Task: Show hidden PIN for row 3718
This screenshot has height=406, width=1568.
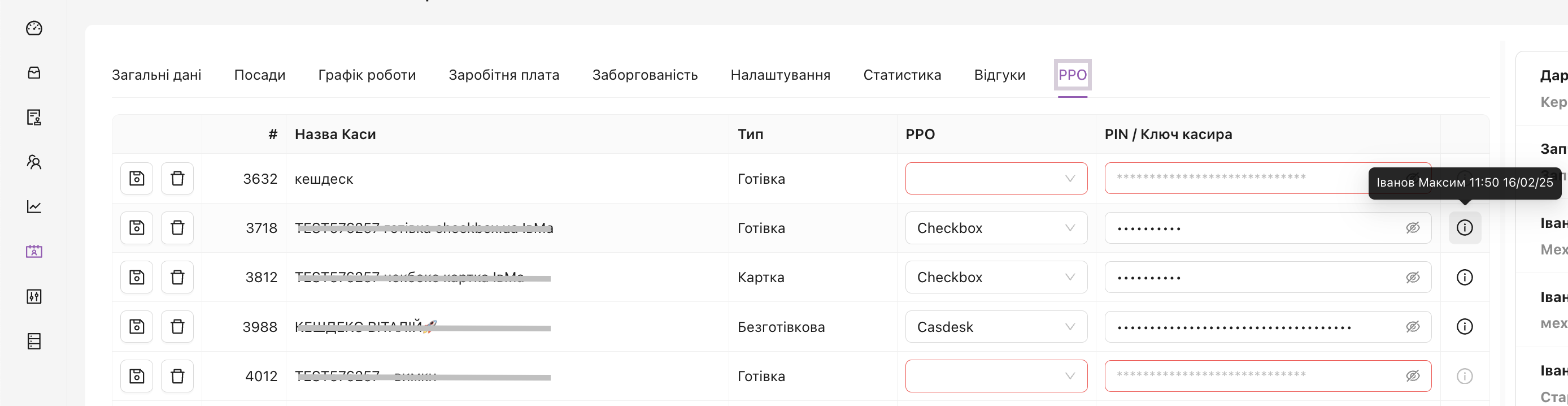Action: tap(1412, 228)
